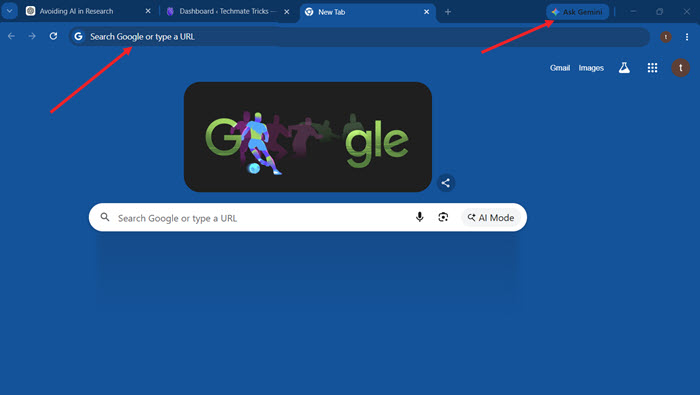This screenshot has width=700, height=395.
Task: Click the Avoiding AI in Research tab favicon
Action: tap(30, 11)
